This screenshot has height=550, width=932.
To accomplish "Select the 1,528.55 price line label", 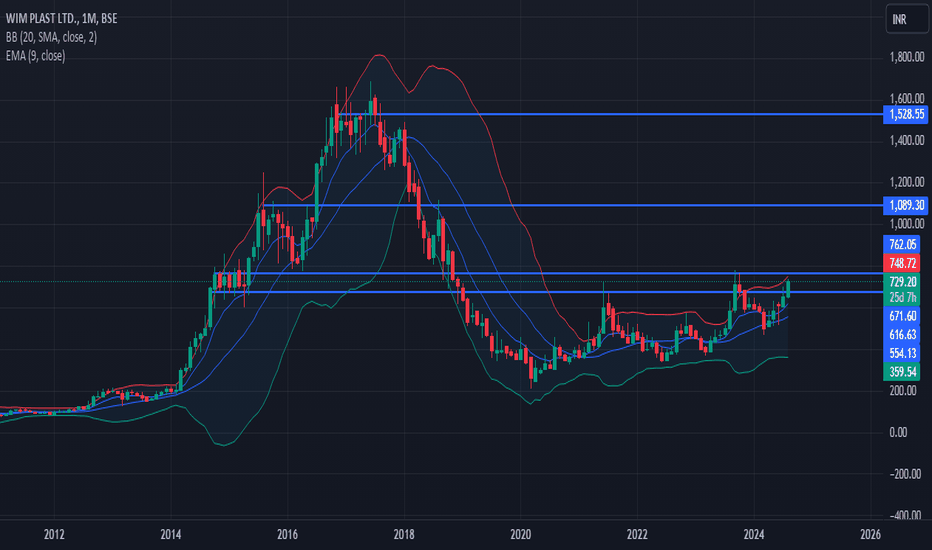I will [x=906, y=114].
